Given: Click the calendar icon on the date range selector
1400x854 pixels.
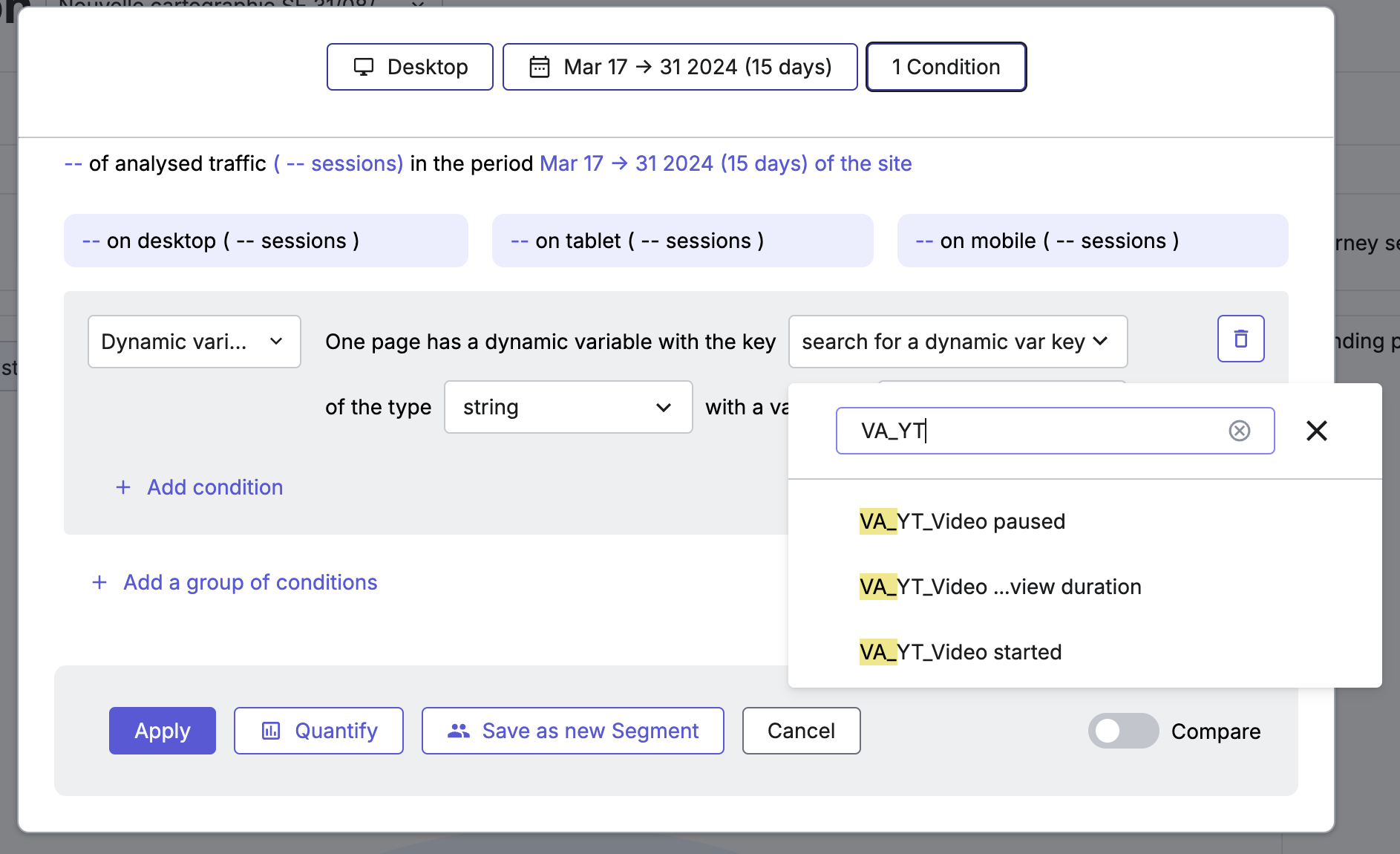Looking at the screenshot, I should (540, 67).
